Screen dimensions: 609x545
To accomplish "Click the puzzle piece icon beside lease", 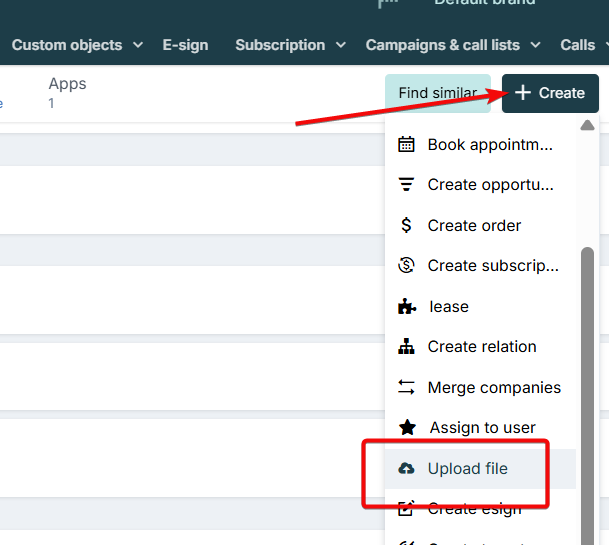I will tap(407, 306).
